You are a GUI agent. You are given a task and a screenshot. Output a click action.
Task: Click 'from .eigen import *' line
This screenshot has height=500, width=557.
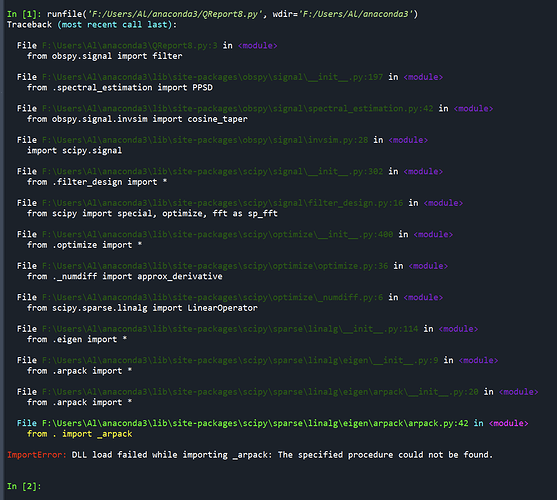[77, 339]
